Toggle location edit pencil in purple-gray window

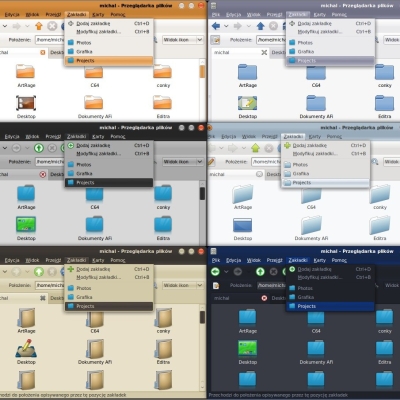click(x=215, y=40)
